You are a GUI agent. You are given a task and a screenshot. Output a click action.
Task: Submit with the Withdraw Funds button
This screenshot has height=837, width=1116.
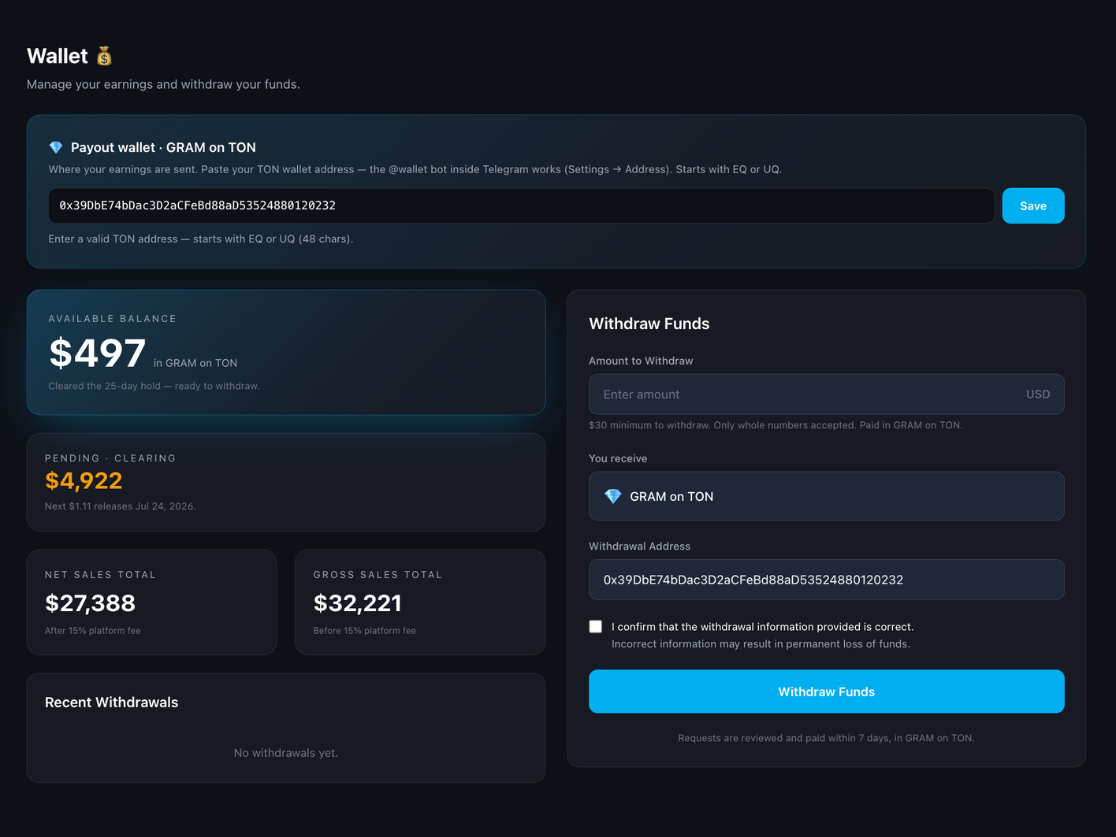[826, 691]
